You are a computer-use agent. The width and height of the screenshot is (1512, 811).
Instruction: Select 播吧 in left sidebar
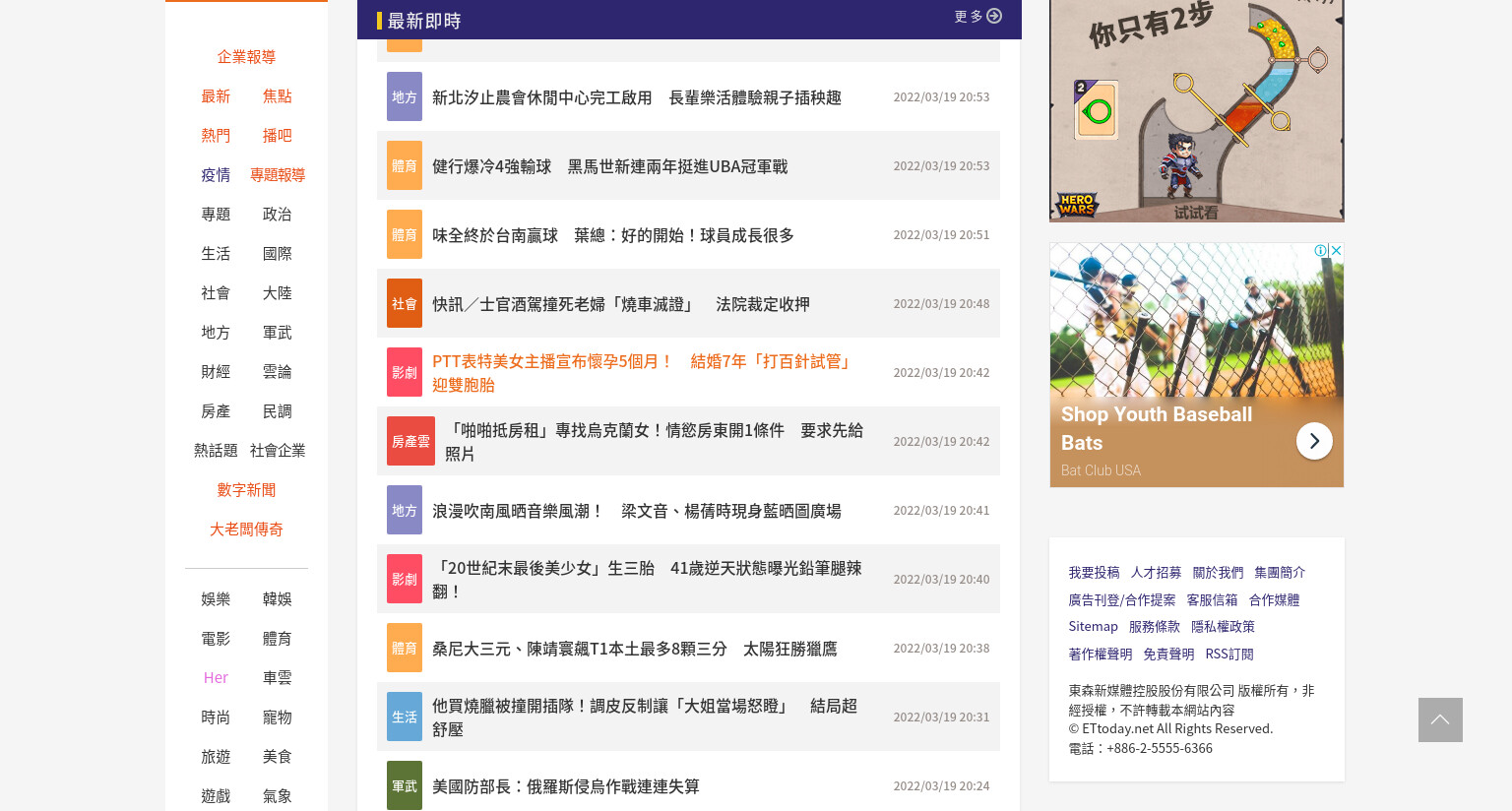pyautogui.click(x=277, y=136)
